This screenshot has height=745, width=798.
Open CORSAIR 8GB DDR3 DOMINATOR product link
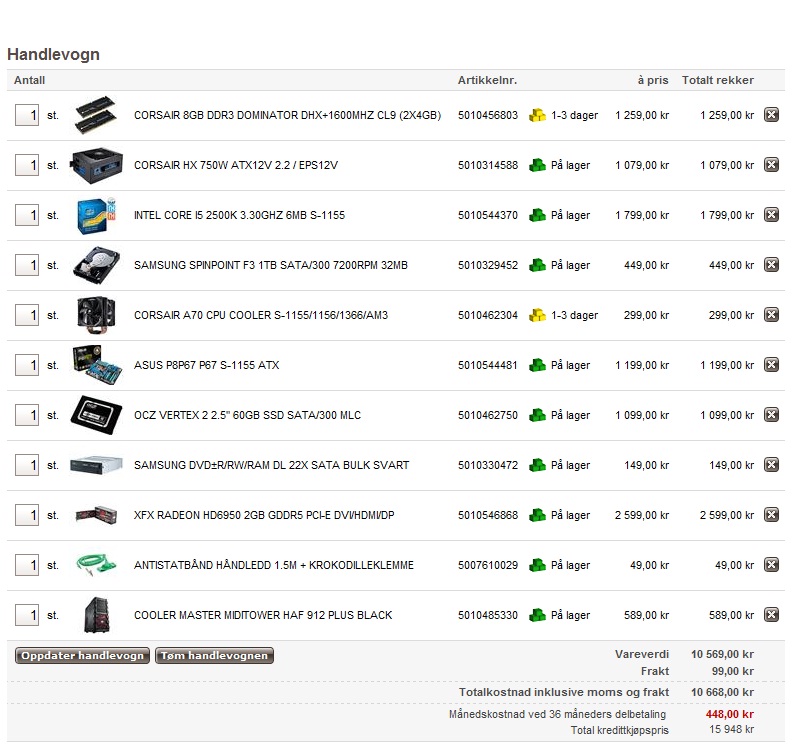click(x=288, y=115)
